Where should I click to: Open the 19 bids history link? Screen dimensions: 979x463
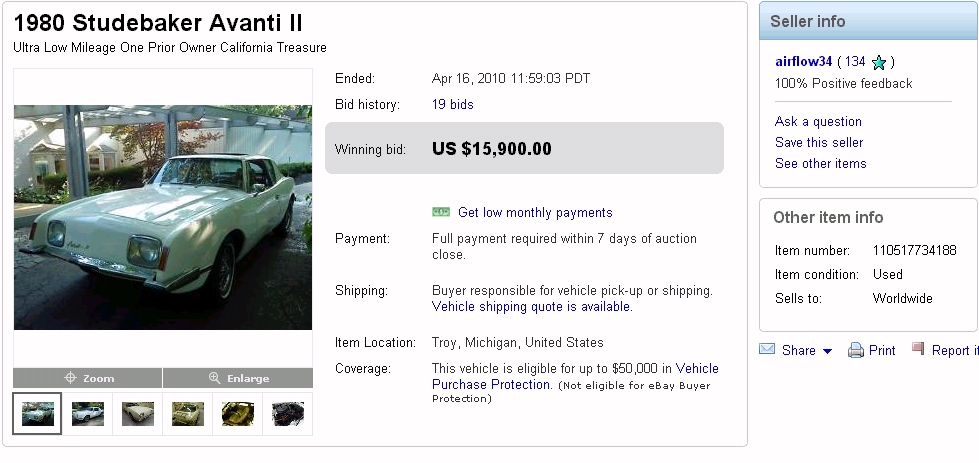tap(452, 104)
